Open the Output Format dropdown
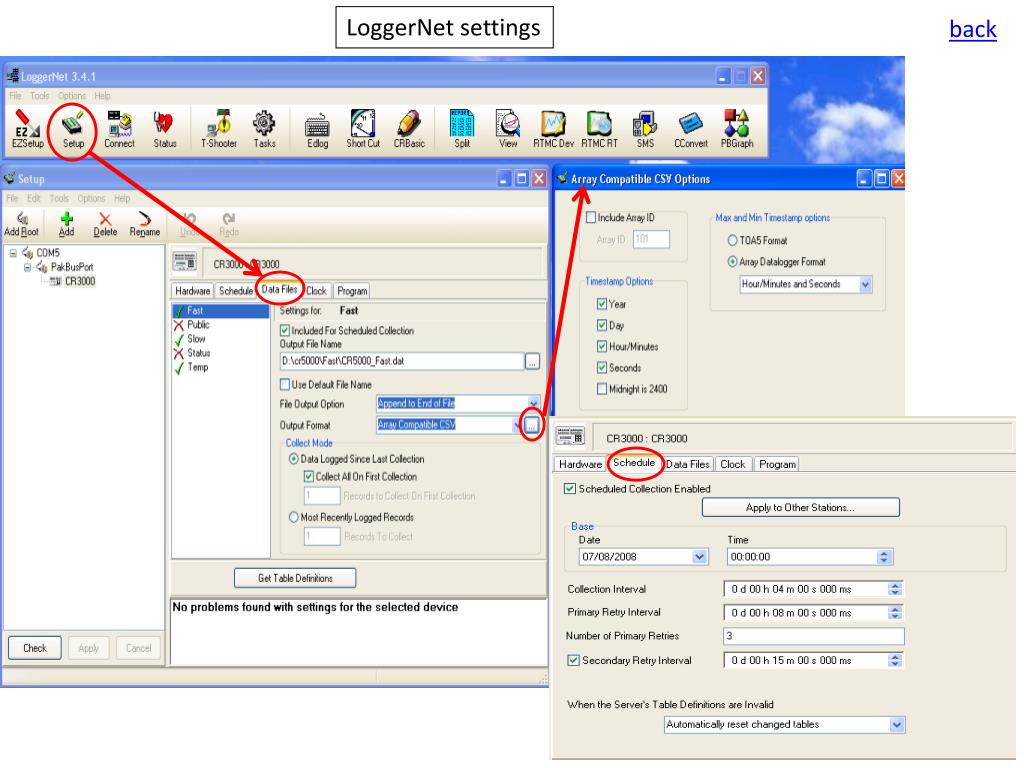1024x768 pixels. coord(519,425)
